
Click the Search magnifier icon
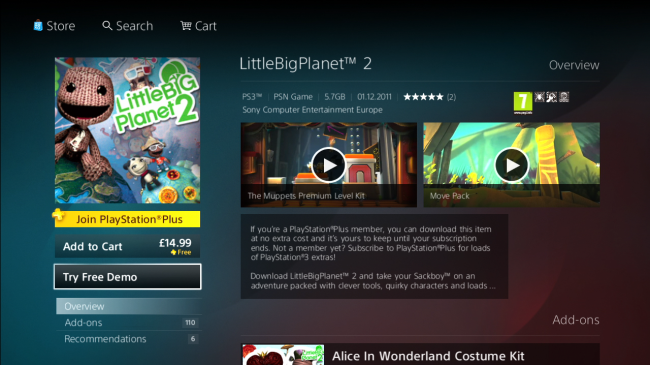[107, 26]
